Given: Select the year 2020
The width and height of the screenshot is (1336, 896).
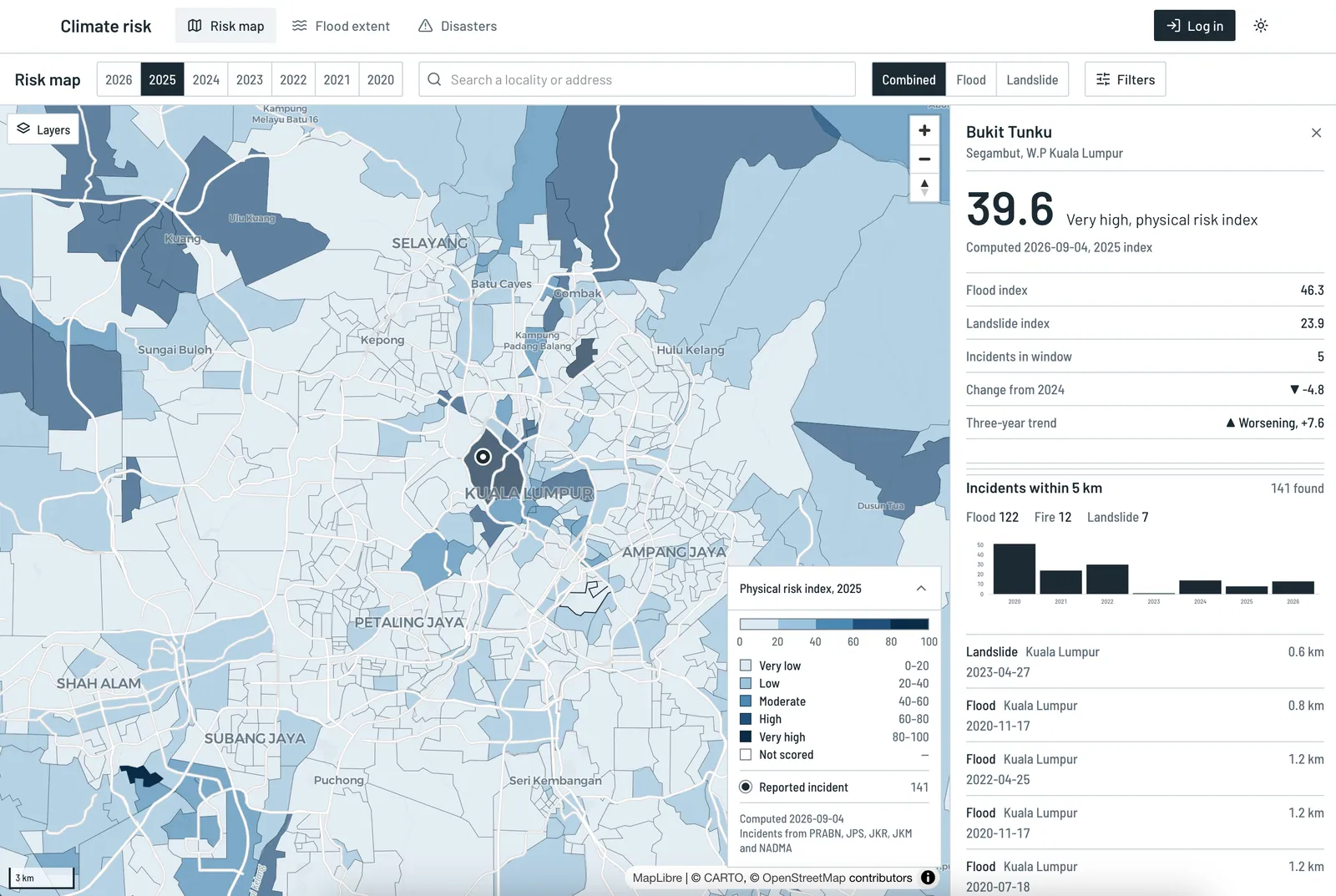Looking at the screenshot, I should coord(381,79).
